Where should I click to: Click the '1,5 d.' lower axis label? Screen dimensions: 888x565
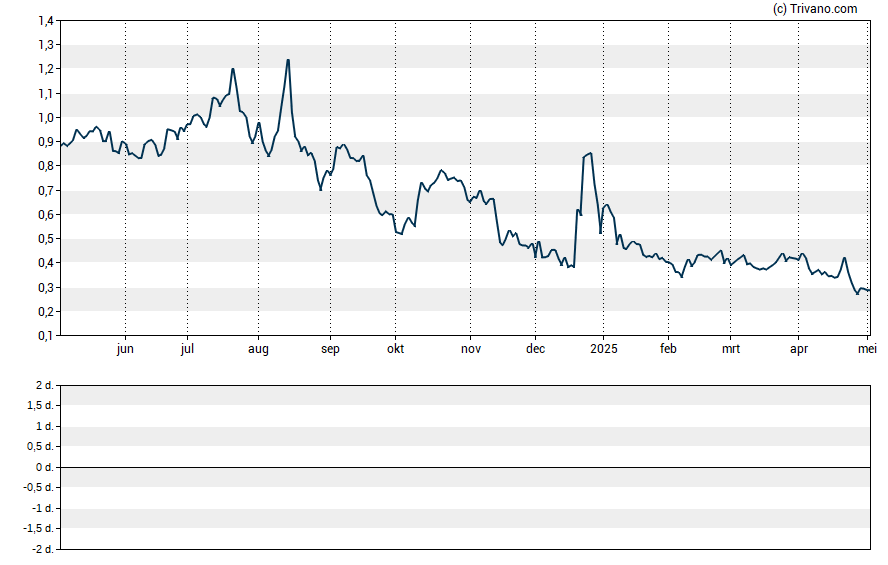[41, 405]
